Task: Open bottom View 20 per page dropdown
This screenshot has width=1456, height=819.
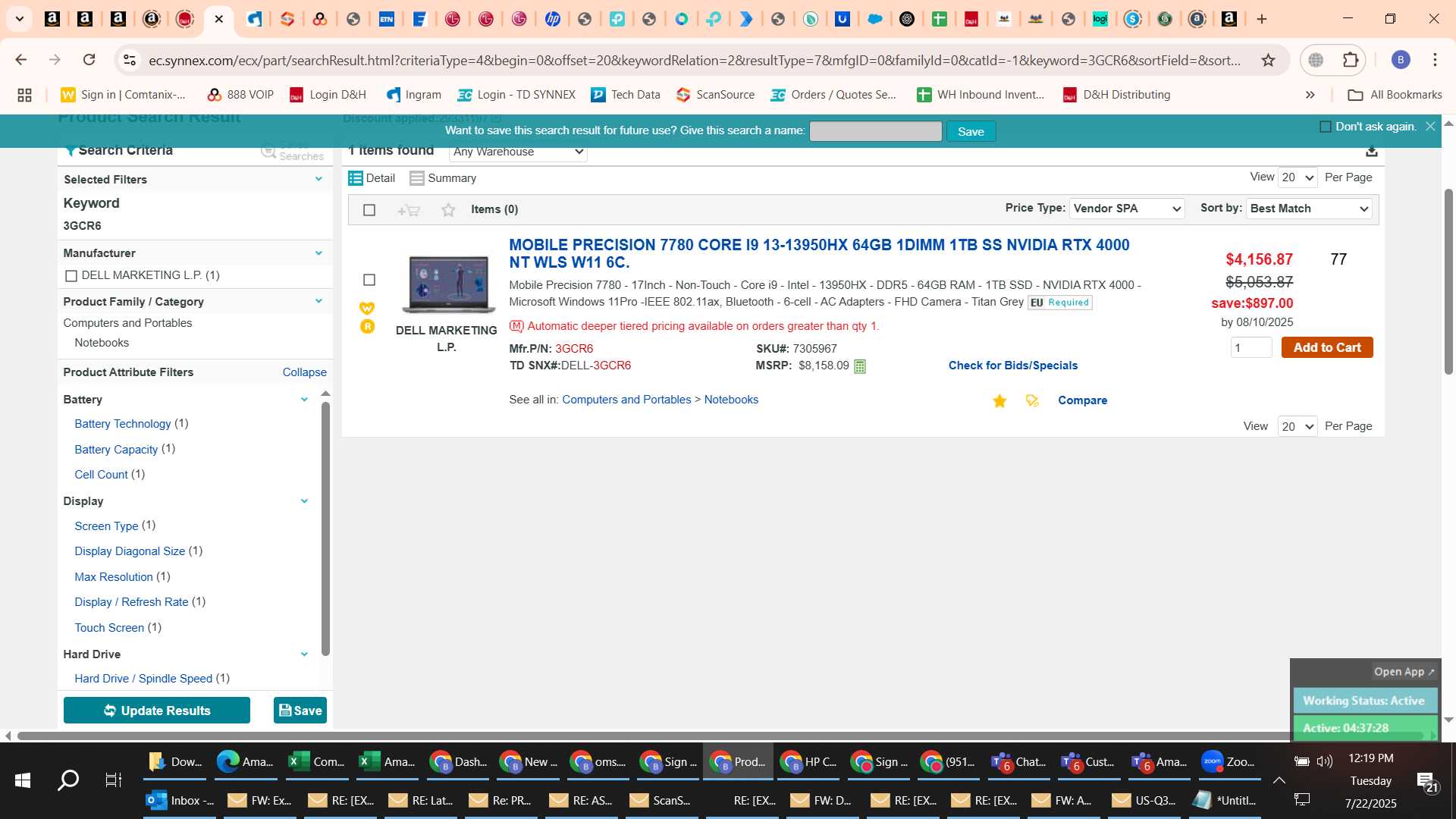Action: 1298,426
